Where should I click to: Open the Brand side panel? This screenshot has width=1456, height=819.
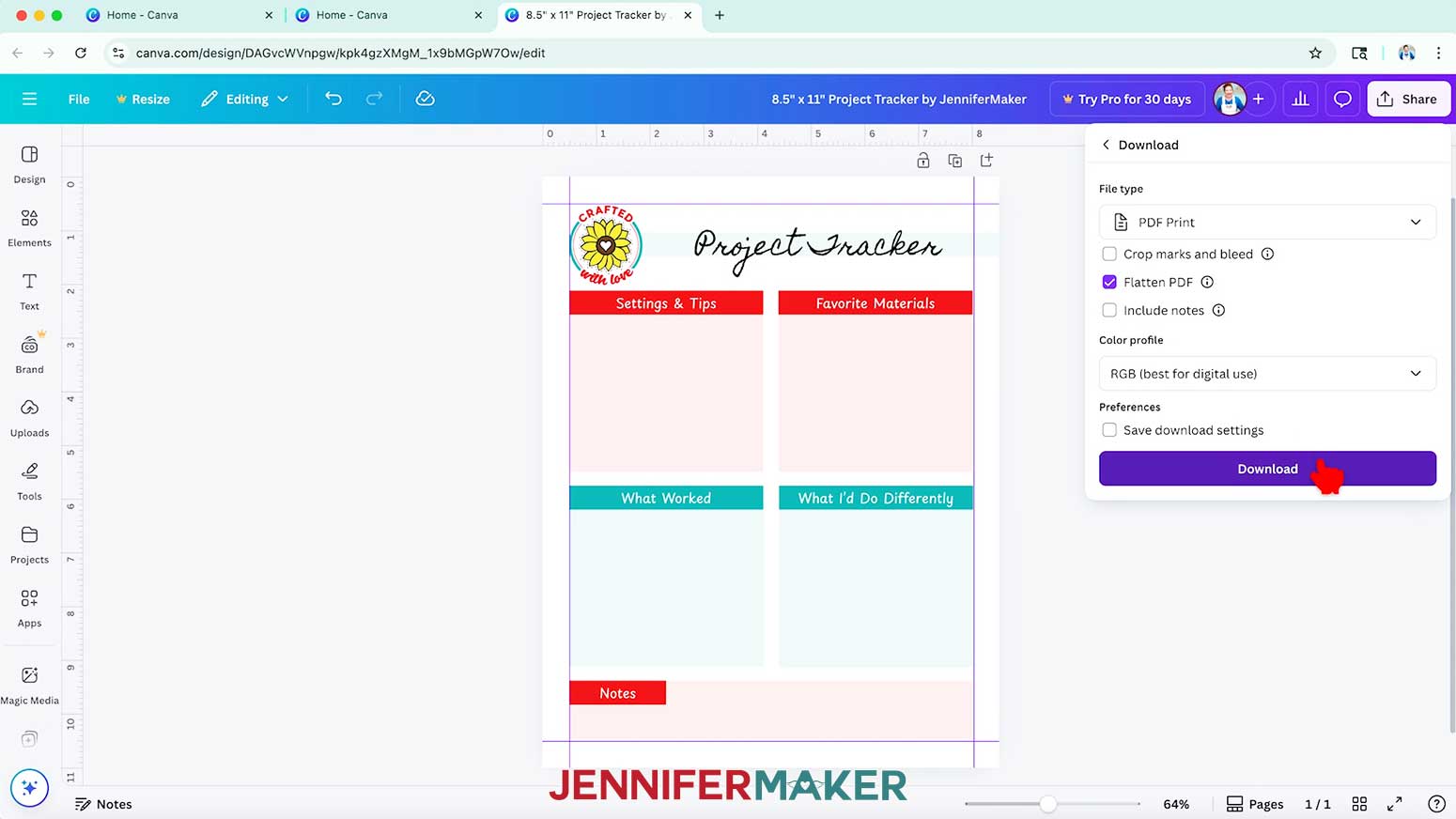[29, 355]
